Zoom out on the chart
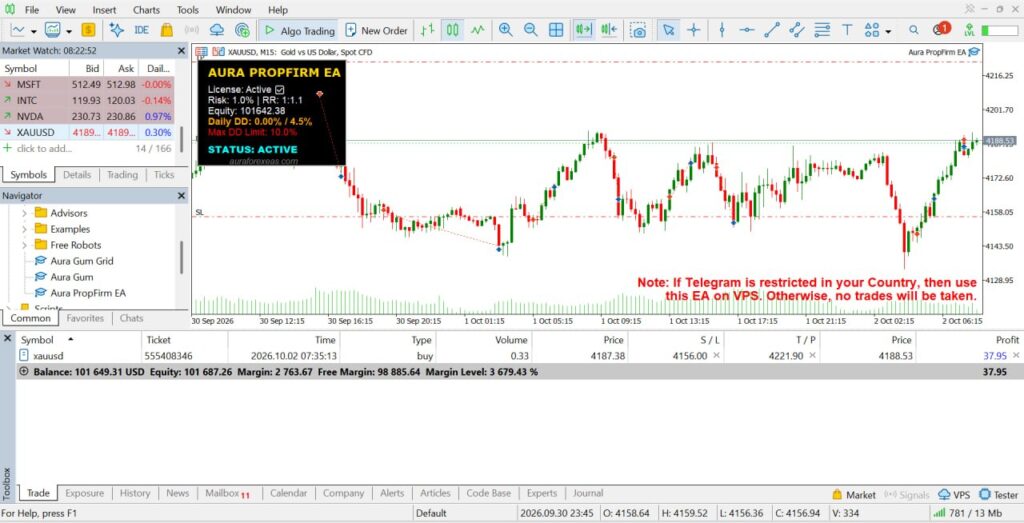The height and width of the screenshot is (523, 1024). [530, 30]
